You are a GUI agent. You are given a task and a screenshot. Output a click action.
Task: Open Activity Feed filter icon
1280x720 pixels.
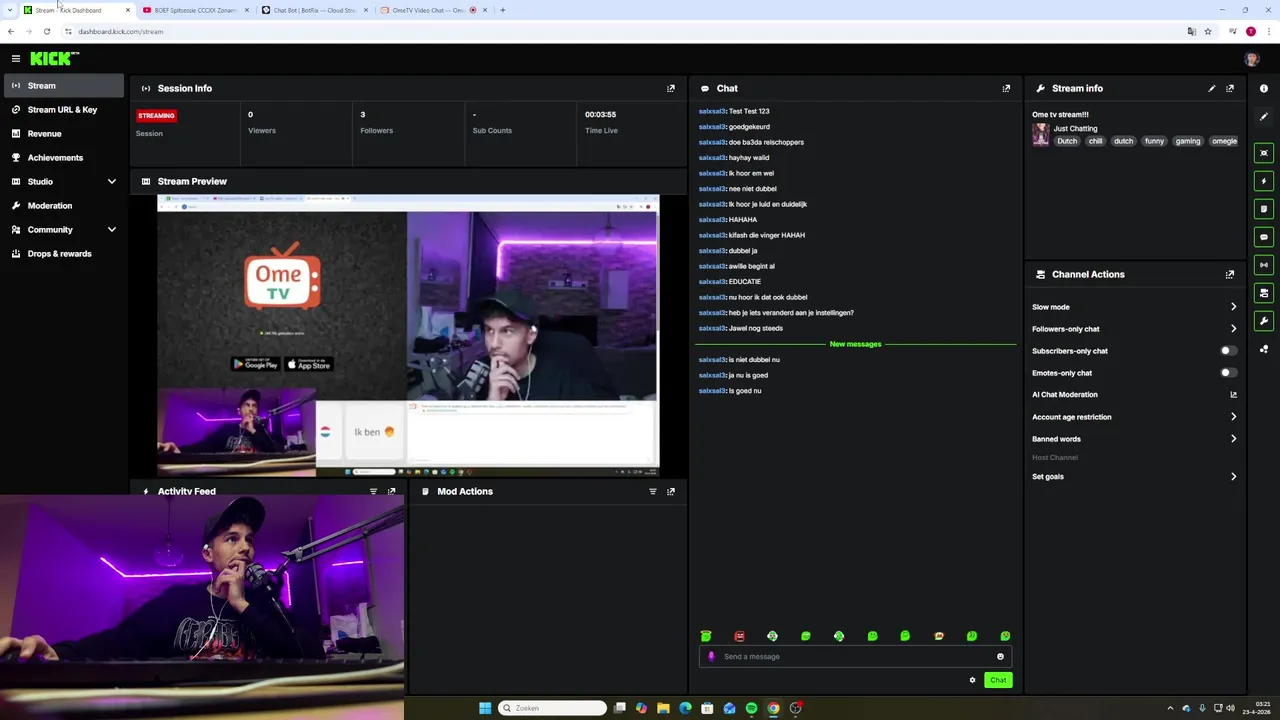[374, 491]
